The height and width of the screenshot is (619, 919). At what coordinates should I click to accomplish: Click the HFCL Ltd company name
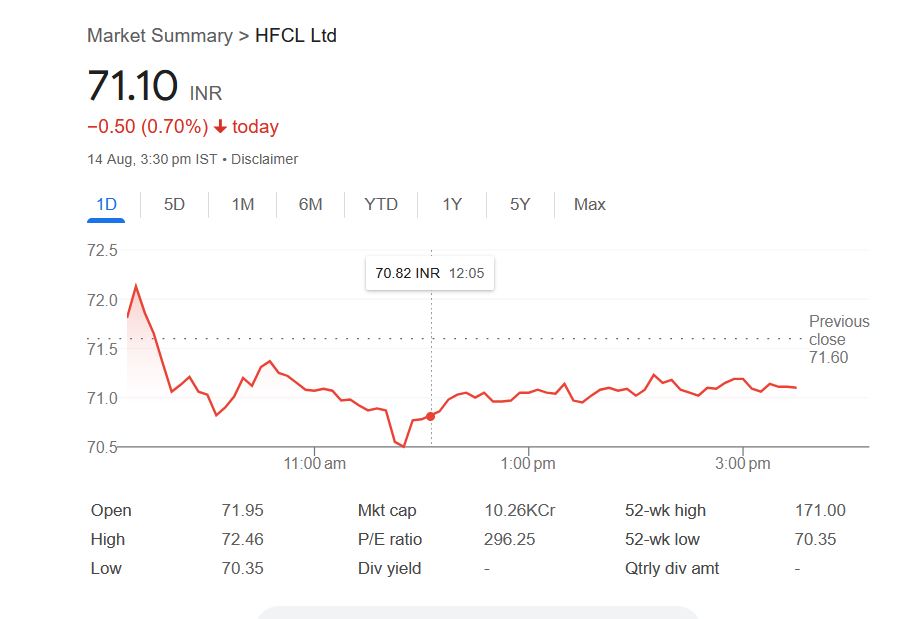296,36
